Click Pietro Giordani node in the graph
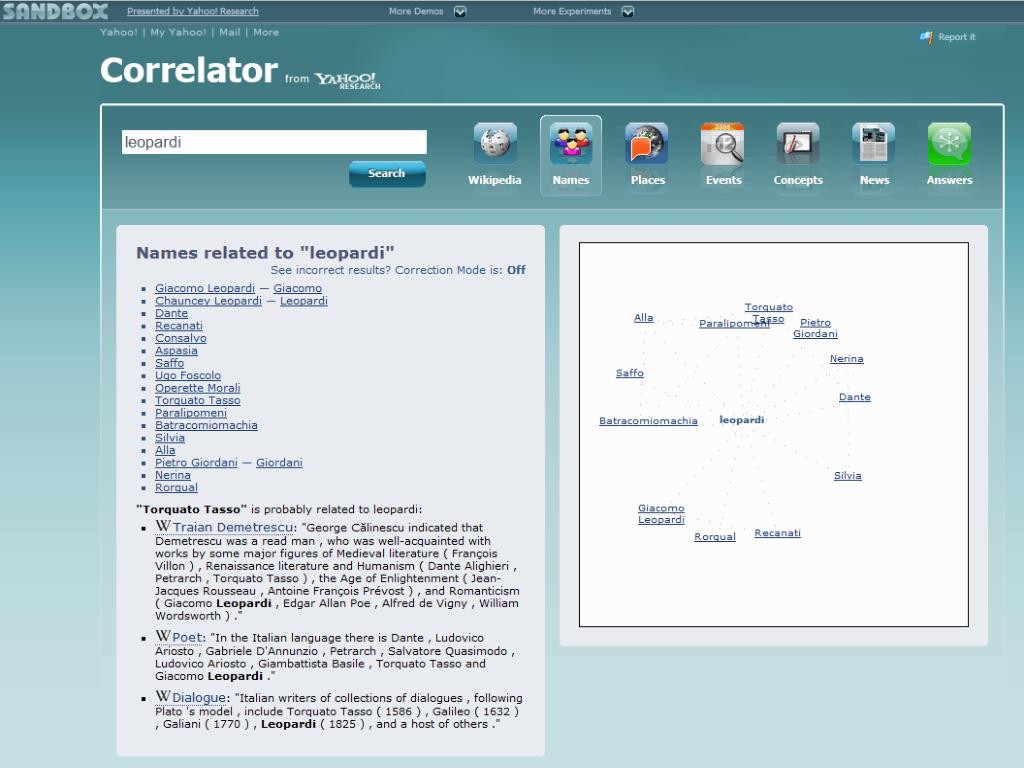1024x768 pixels. [x=815, y=328]
